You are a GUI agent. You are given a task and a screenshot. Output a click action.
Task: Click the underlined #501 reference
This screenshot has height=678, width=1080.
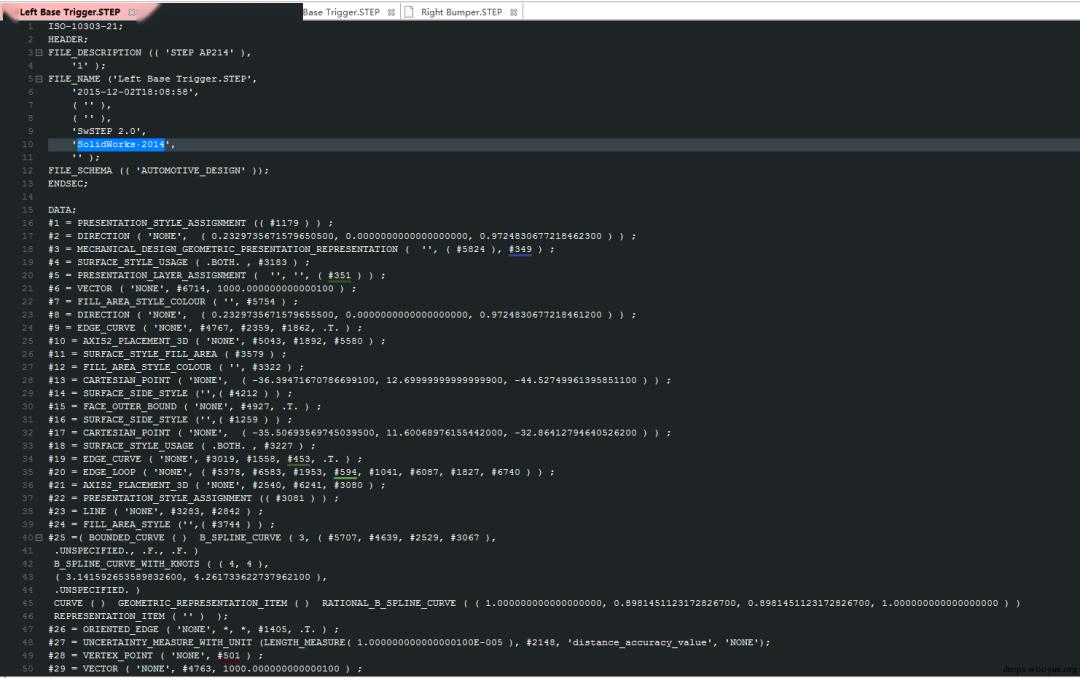(229, 655)
